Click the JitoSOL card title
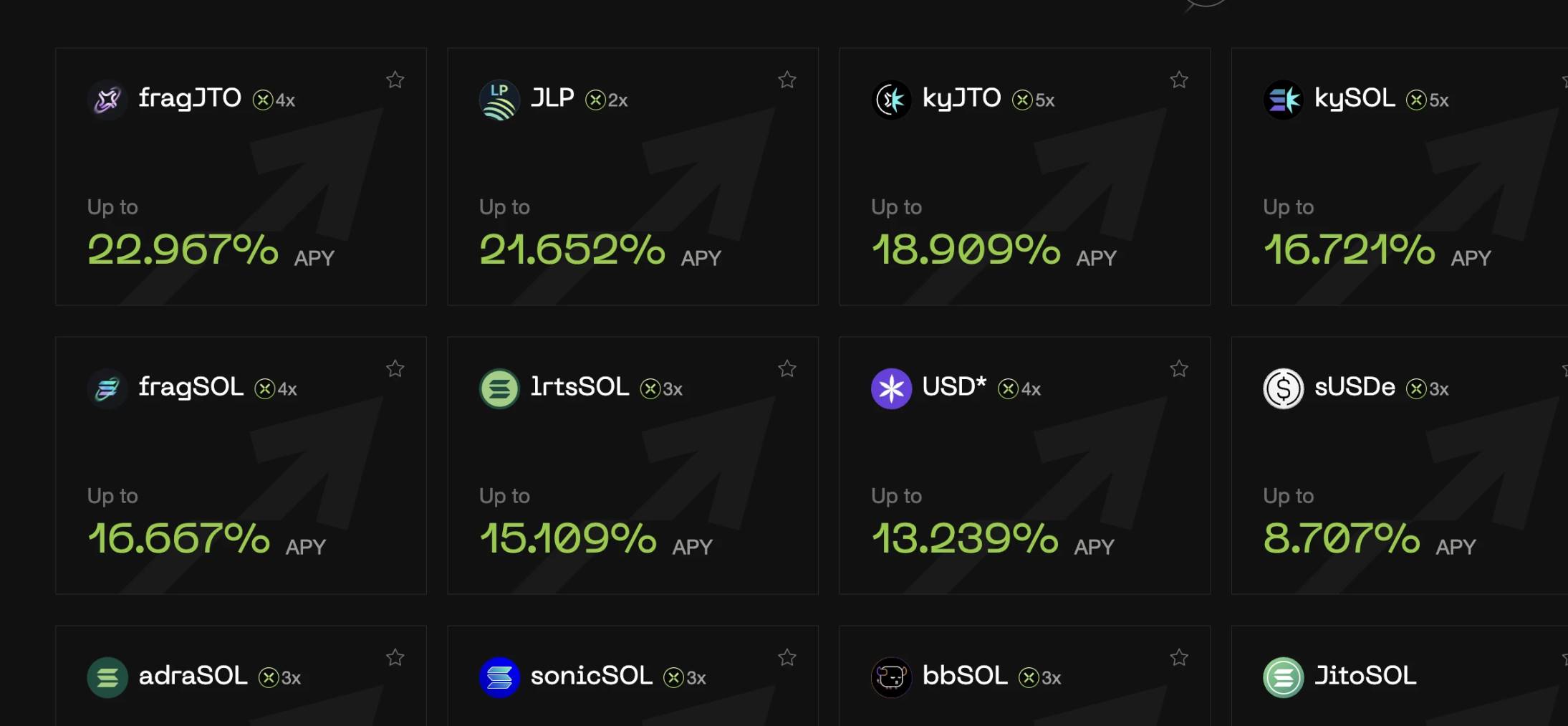Screen dimensions: 1568x726 pyautogui.click(x=1365, y=676)
